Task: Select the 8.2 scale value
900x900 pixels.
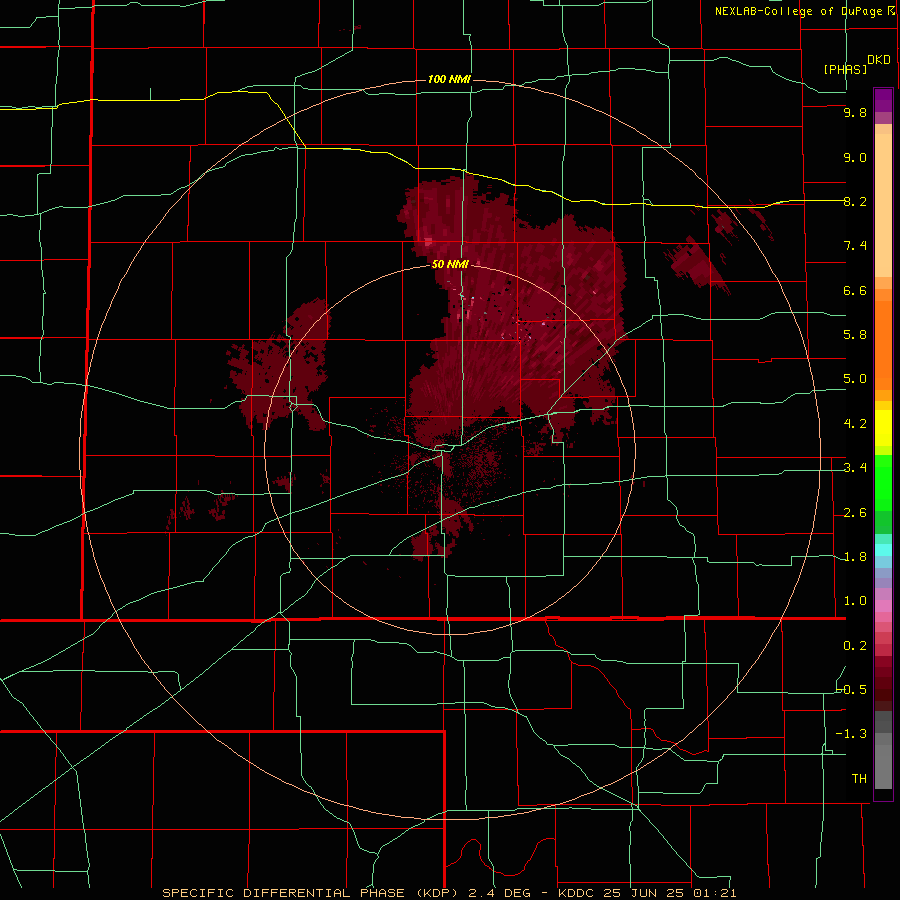Action: click(x=855, y=201)
